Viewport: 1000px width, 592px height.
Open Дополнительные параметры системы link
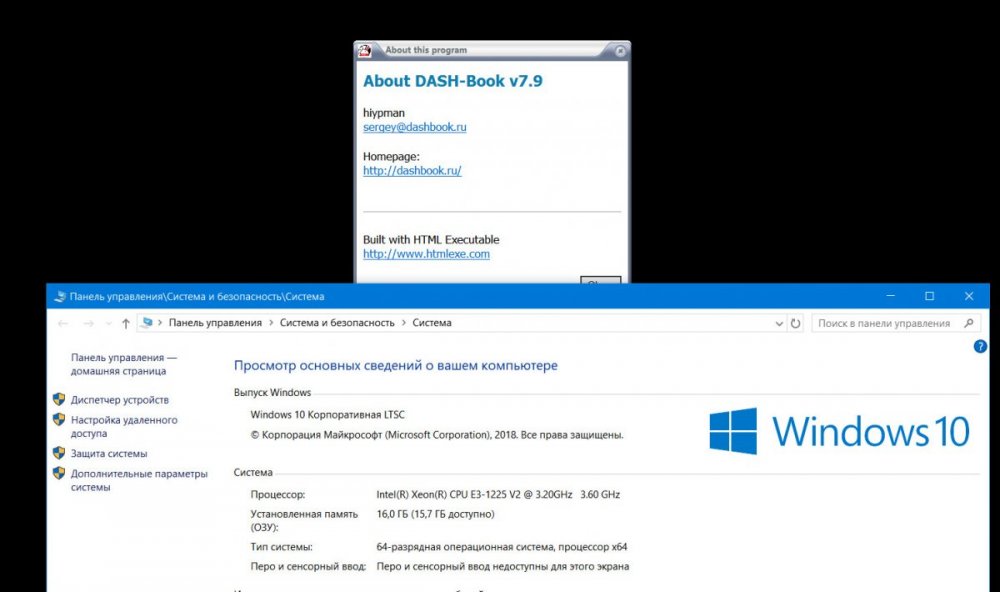[x=139, y=480]
